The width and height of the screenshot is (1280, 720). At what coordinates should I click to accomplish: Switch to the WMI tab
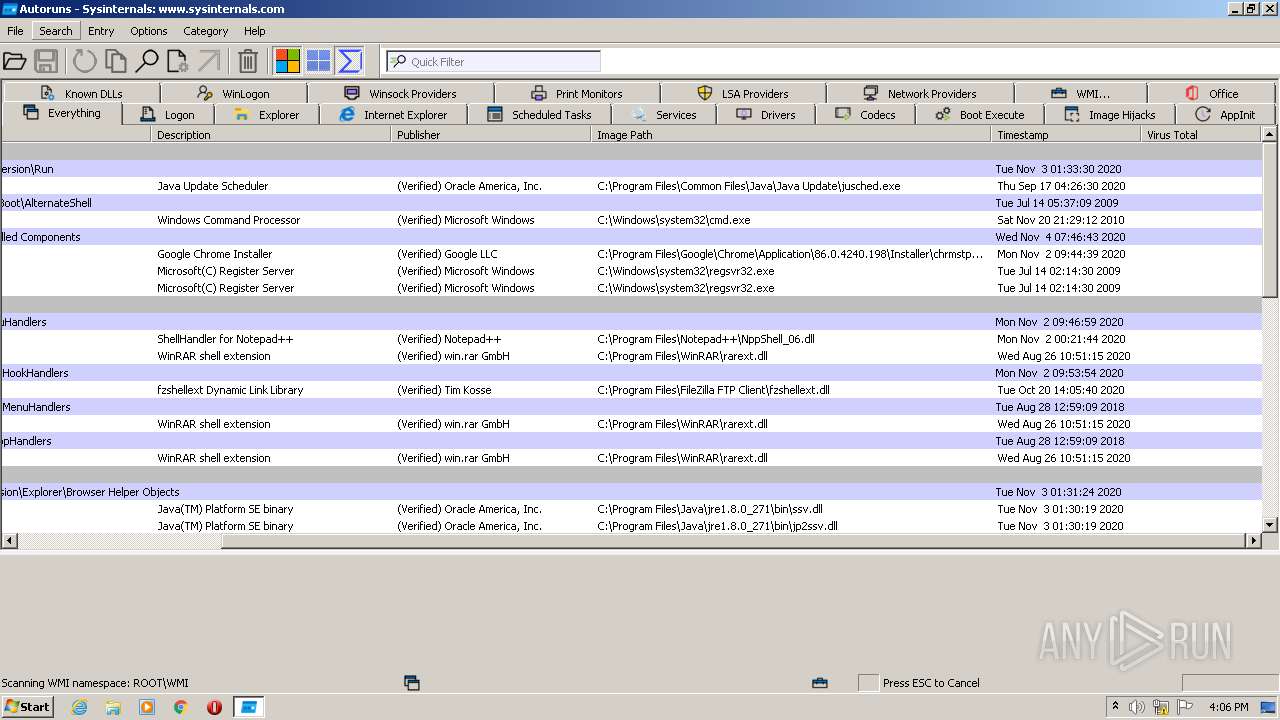(x=1080, y=93)
